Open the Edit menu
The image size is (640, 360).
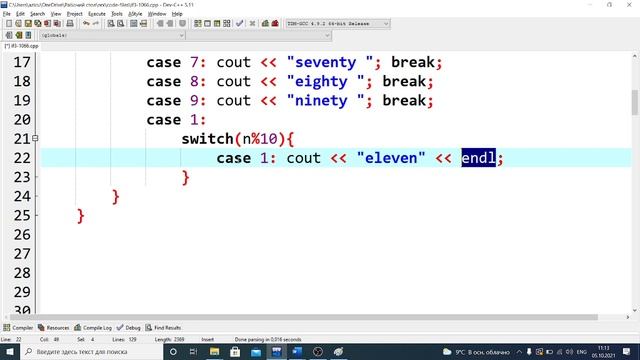(20, 14)
